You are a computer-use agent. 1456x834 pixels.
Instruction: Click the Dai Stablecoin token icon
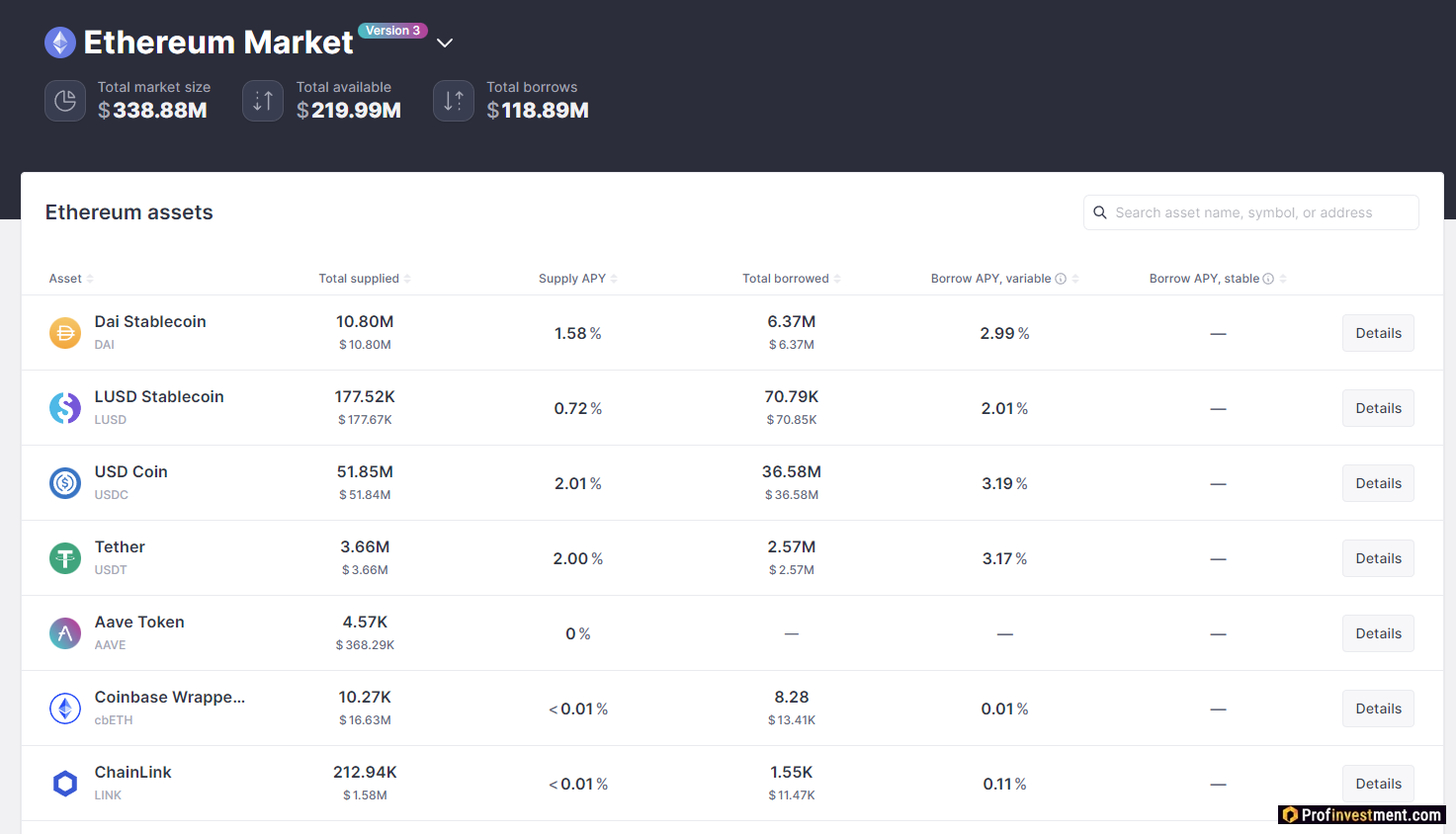[65, 333]
